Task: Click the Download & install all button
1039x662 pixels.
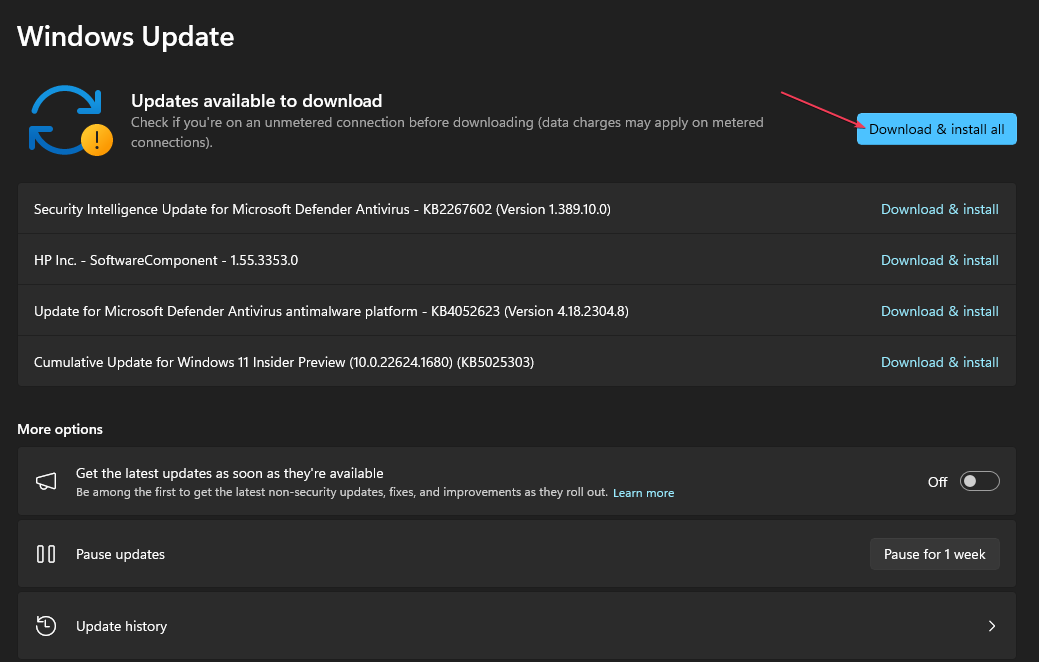Action: pyautogui.click(x=936, y=129)
